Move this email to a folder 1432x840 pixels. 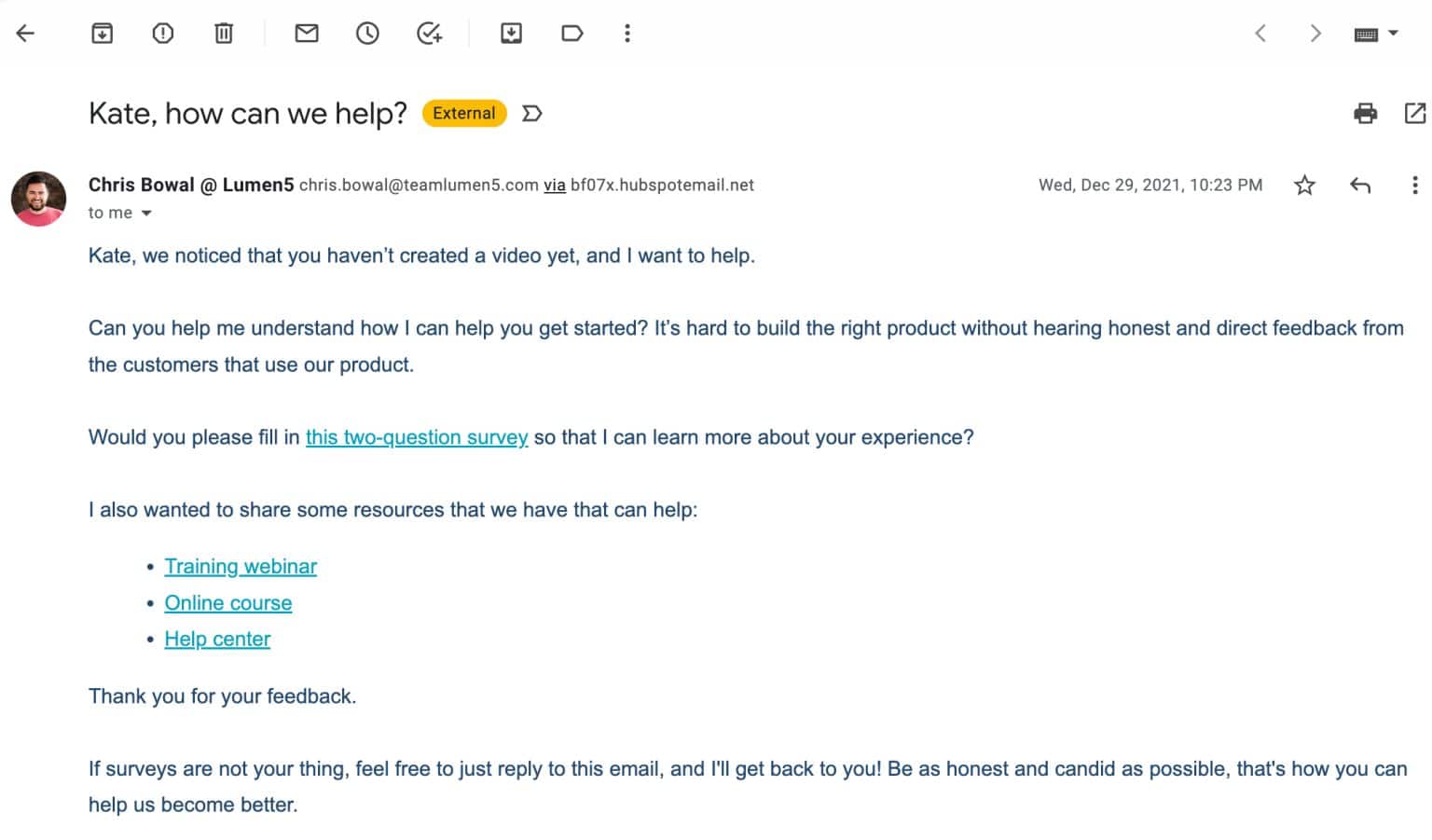click(x=511, y=33)
